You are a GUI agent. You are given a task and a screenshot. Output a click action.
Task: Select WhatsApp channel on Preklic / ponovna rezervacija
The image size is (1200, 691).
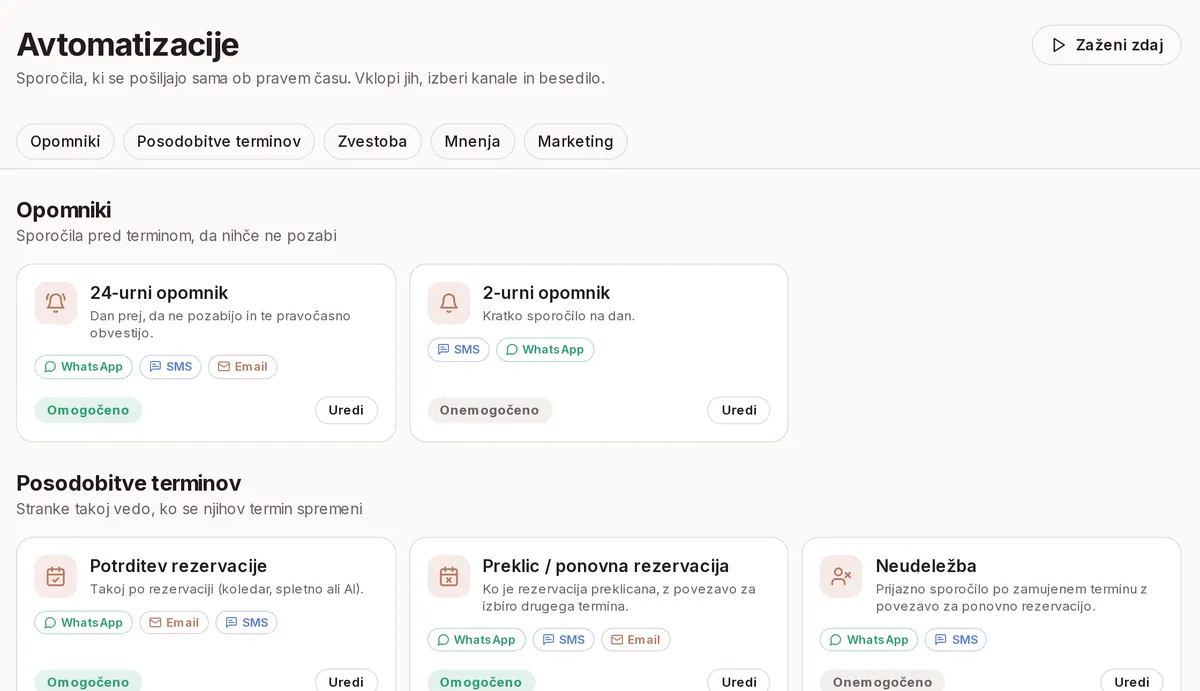tap(476, 640)
